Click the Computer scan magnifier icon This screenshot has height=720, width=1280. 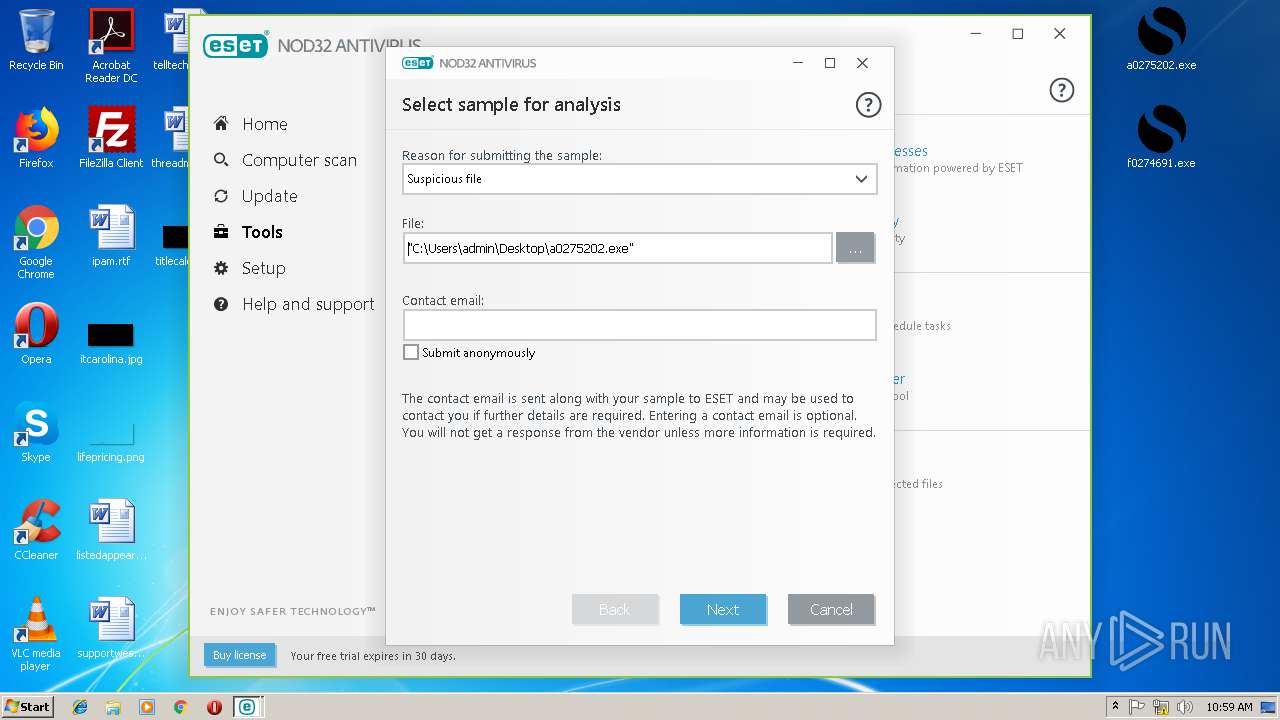click(221, 160)
